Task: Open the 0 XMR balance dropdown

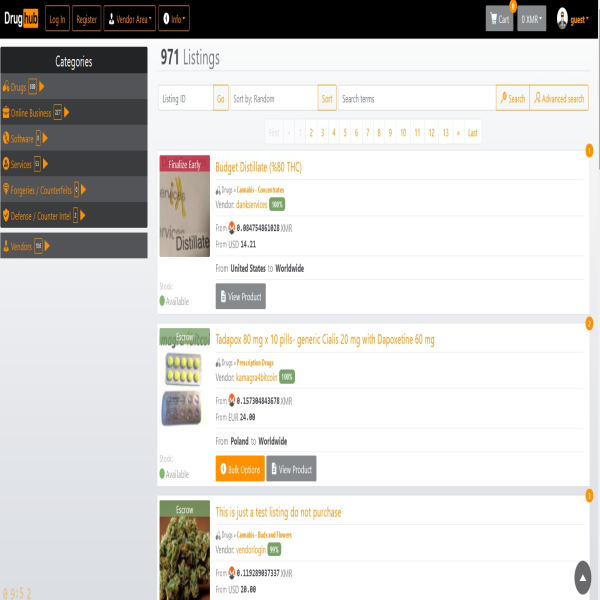Action: pyautogui.click(x=531, y=19)
